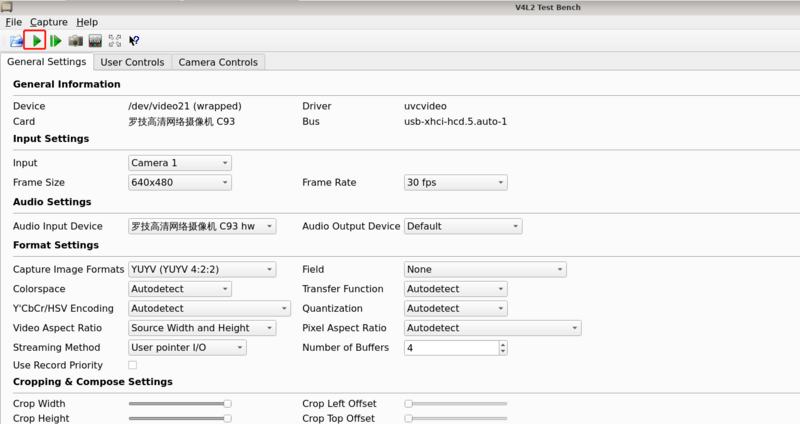Viewport: 800px width, 424px height.
Task: Click the open device folder icon
Action: coord(16,41)
